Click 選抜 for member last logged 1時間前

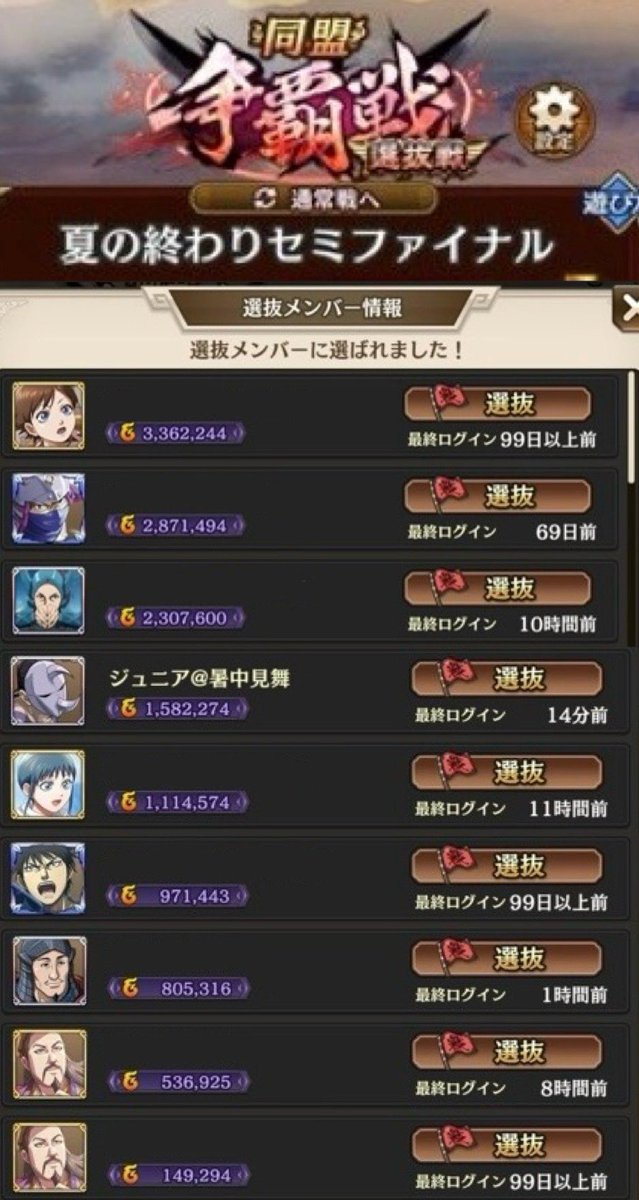click(507, 958)
